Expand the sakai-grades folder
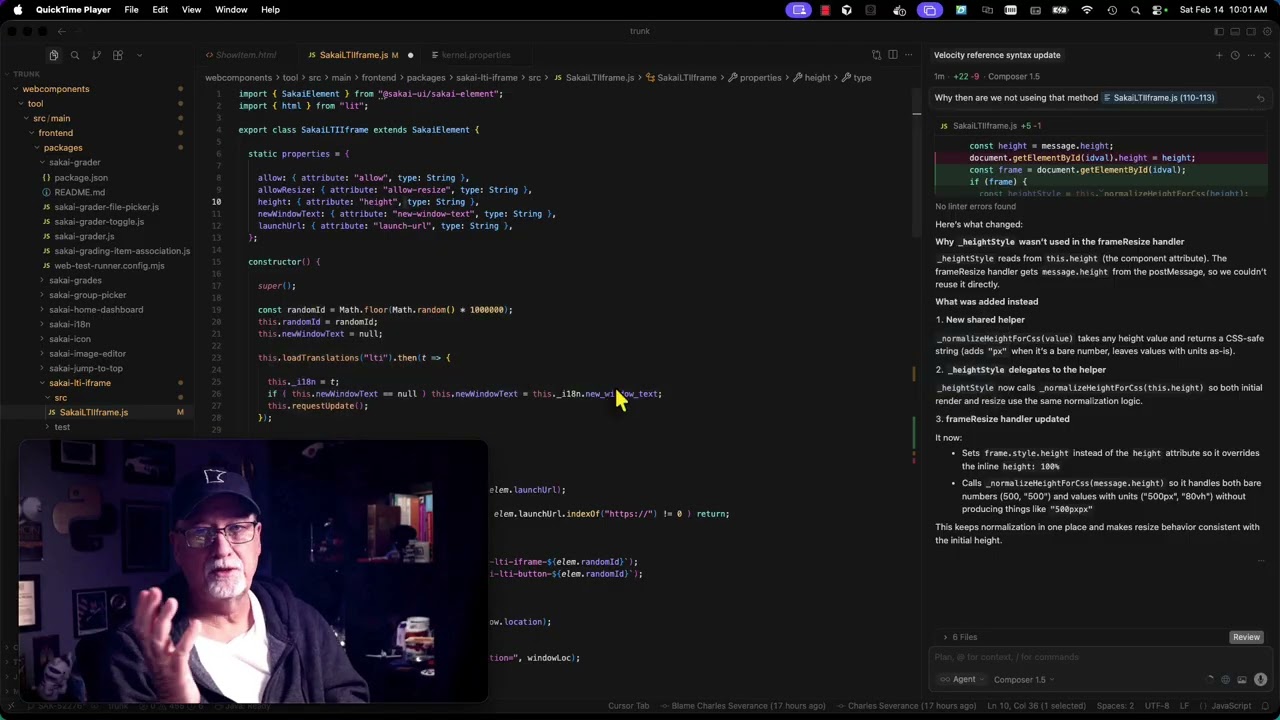Screen dimensions: 1280x720 tap(75, 280)
